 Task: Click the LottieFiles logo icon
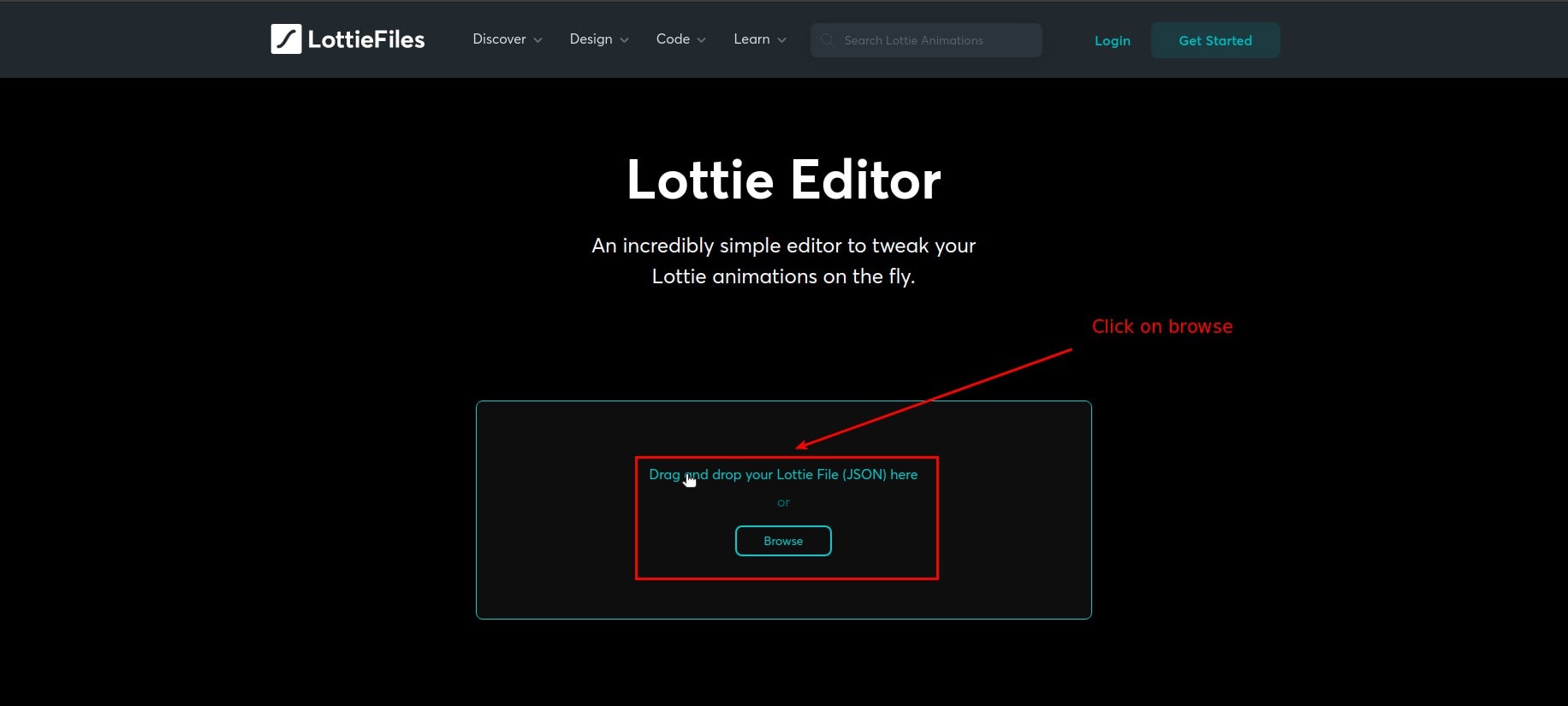pyautogui.click(x=286, y=39)
